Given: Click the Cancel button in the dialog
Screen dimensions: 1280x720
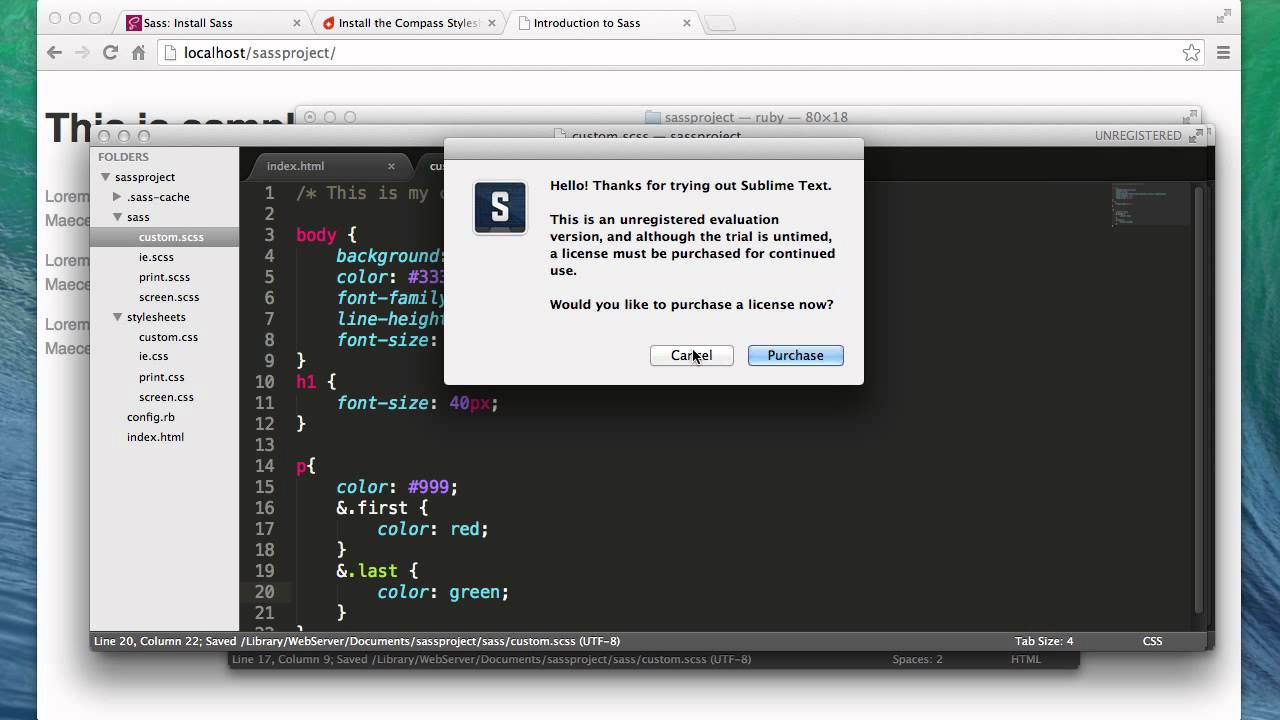Looking at the screenshot, I should 691,355.
